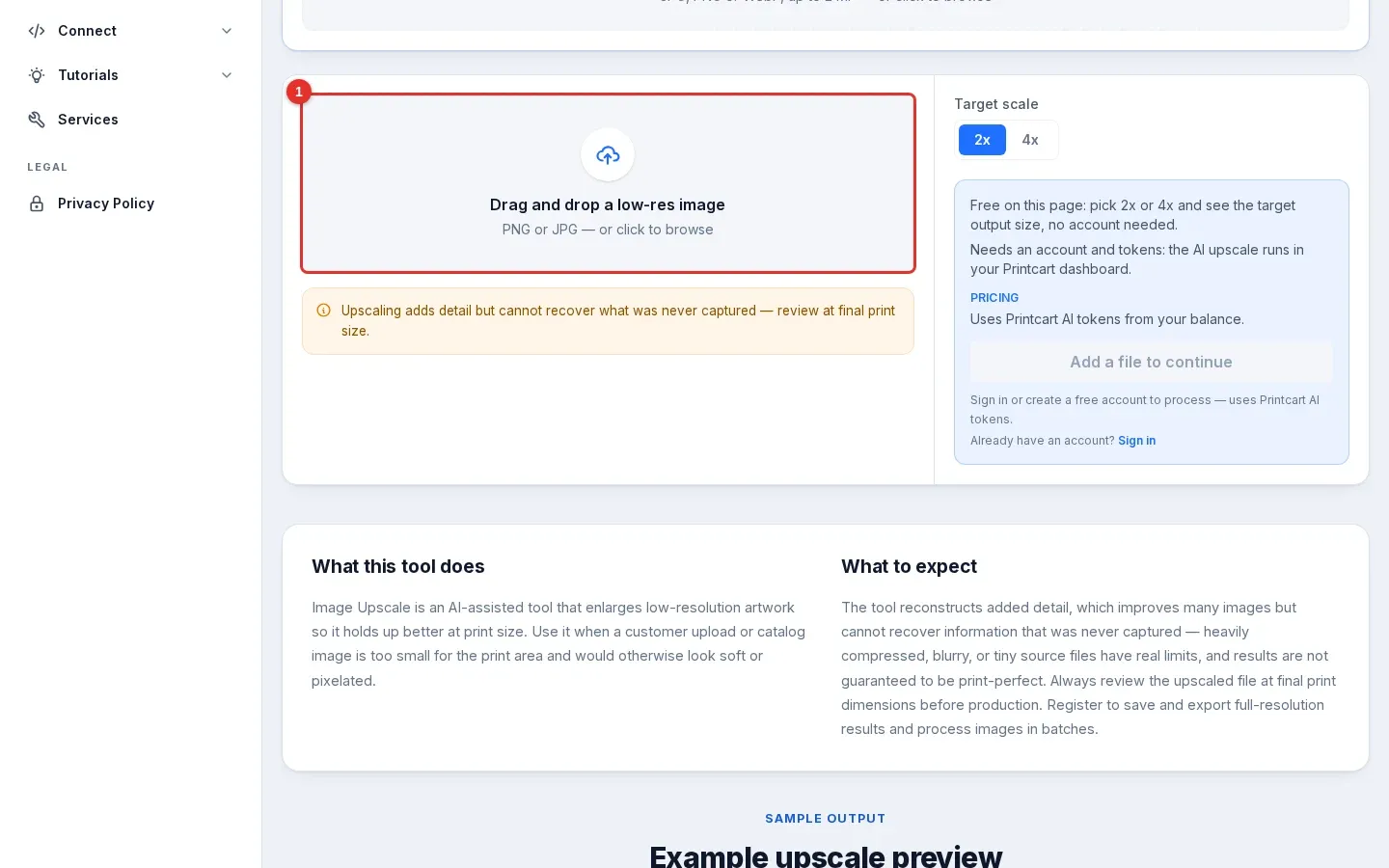This screenshot has height=868, width=1389.
Task: Click the Tutorials lightbulb icon
Action: pos(37,75)
